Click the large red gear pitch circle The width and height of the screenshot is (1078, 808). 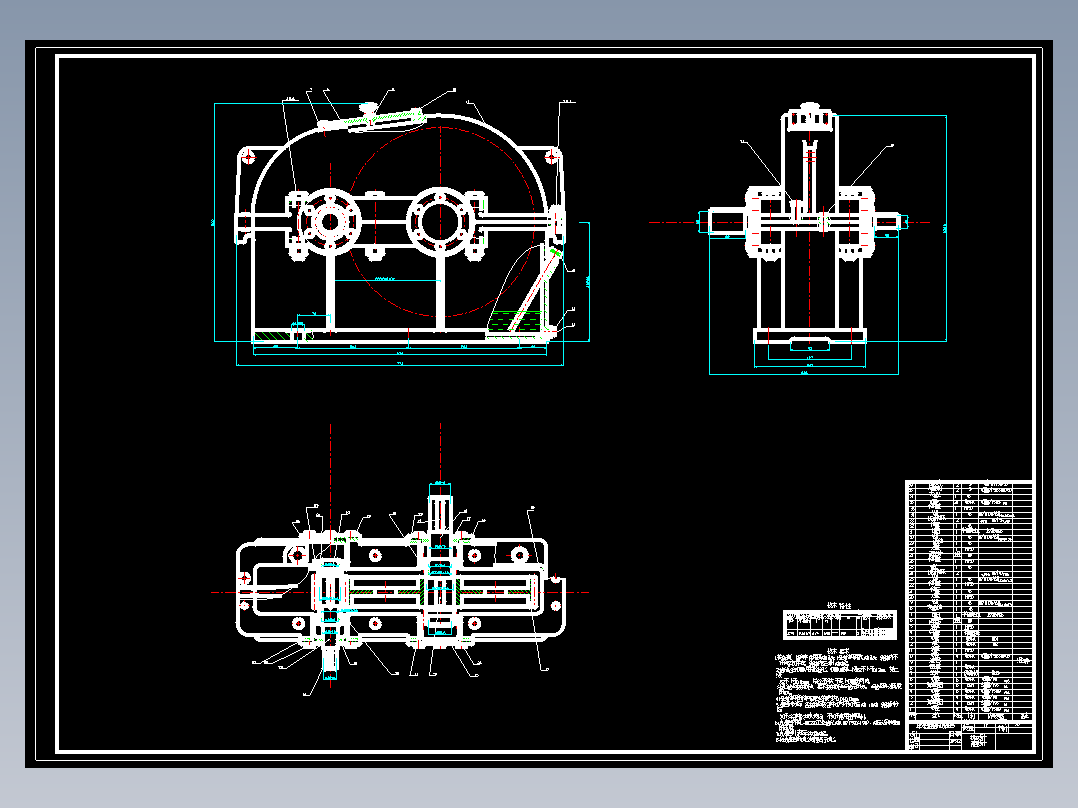pyautogui.click(x=441, y=222)
